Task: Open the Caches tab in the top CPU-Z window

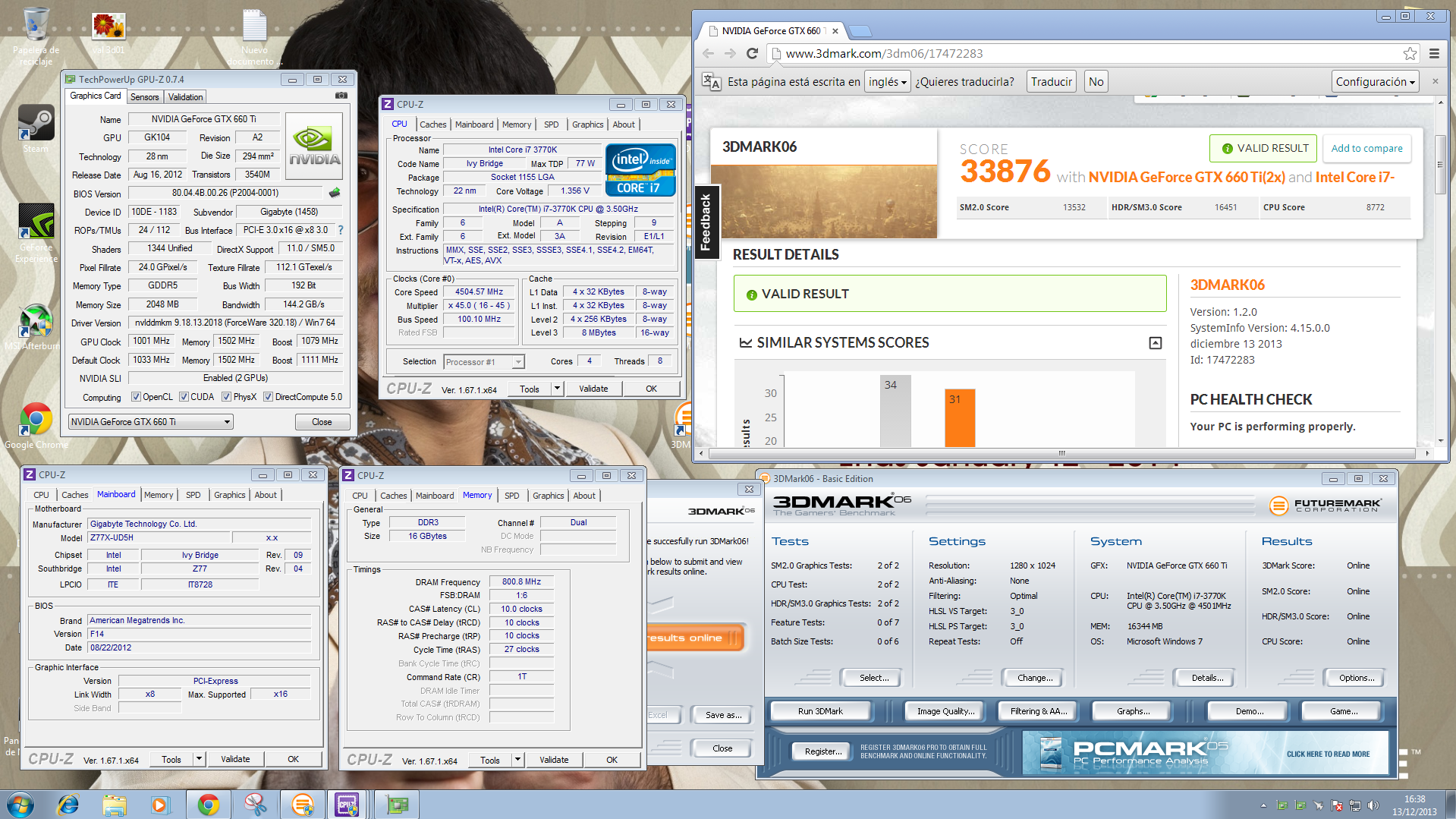Action: point(432,124)
